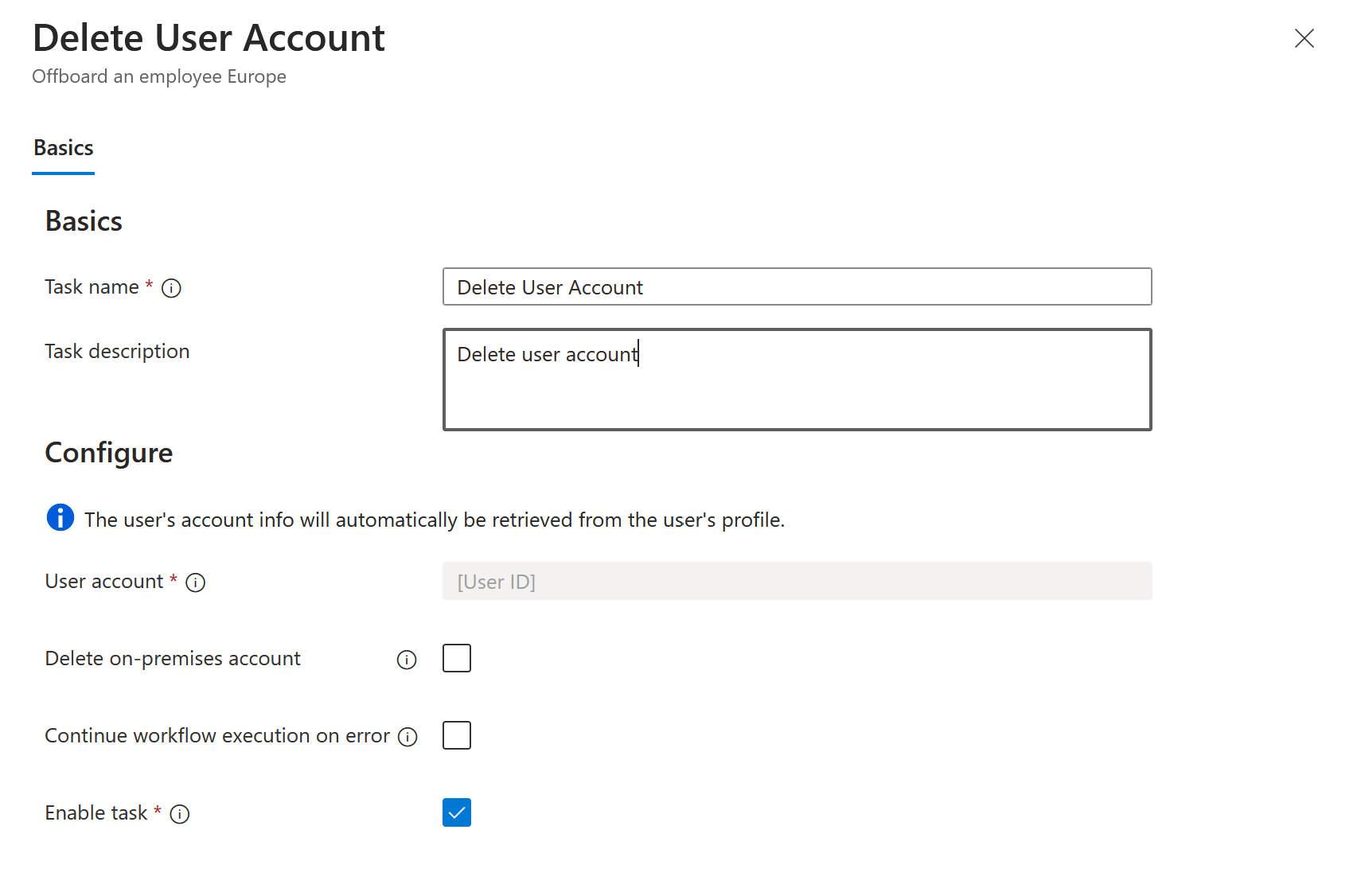The width and height of the screenshot is (1361, 896).
Task: Click the disabled User ID field
Action: pos(797,581)
